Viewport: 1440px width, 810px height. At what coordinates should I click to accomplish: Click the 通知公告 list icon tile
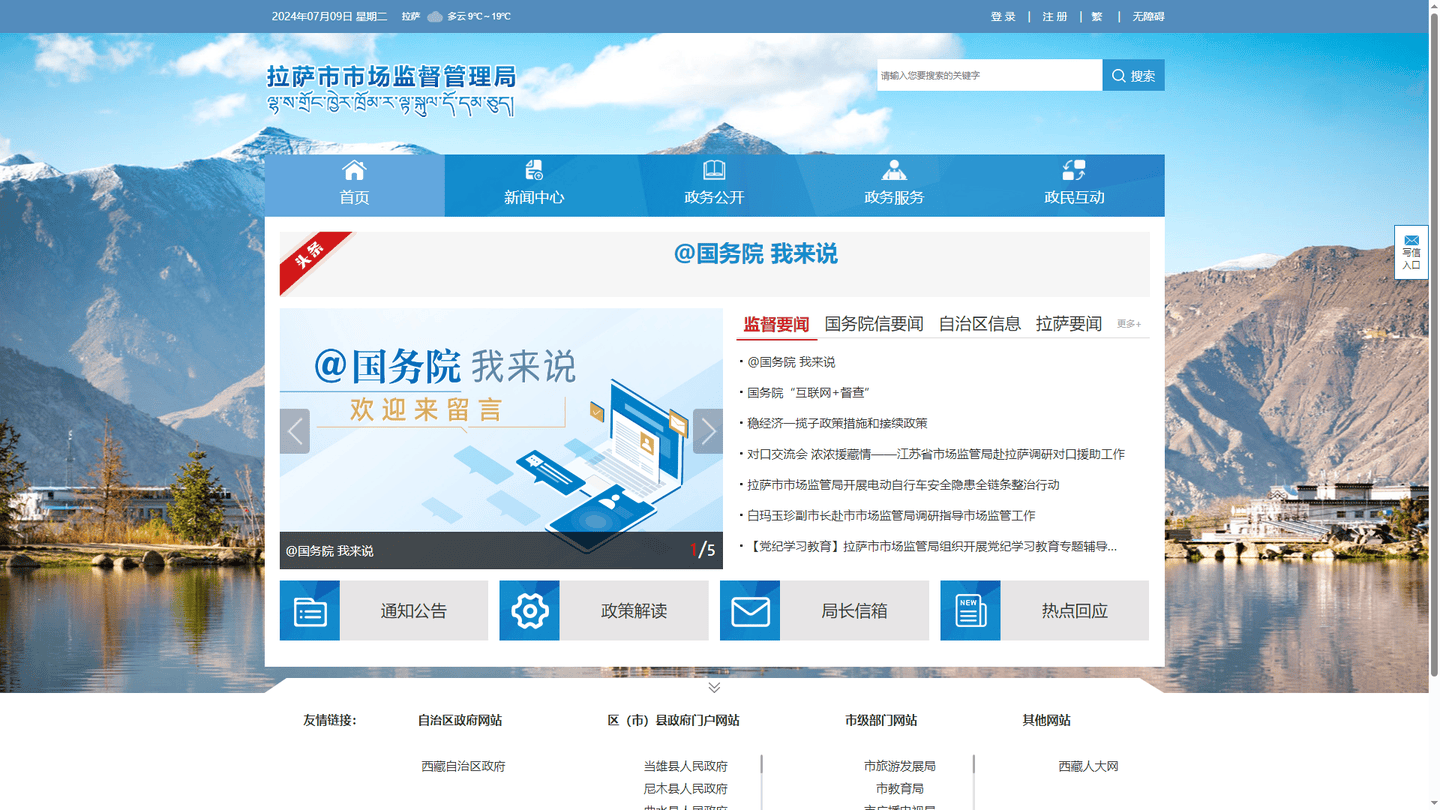(310, 611)
